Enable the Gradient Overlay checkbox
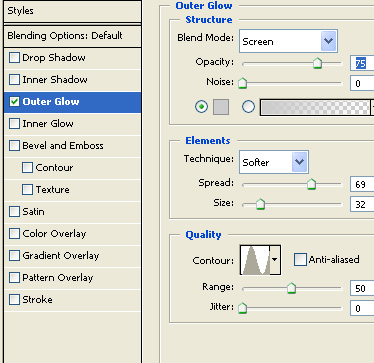 click(14, 255)
